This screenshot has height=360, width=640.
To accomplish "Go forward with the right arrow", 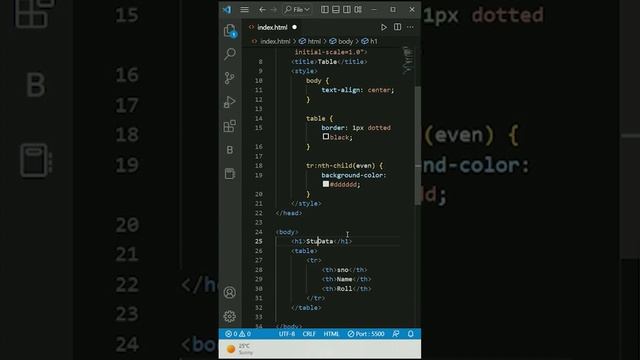I will pyautogui.click(x=273, y=9).
